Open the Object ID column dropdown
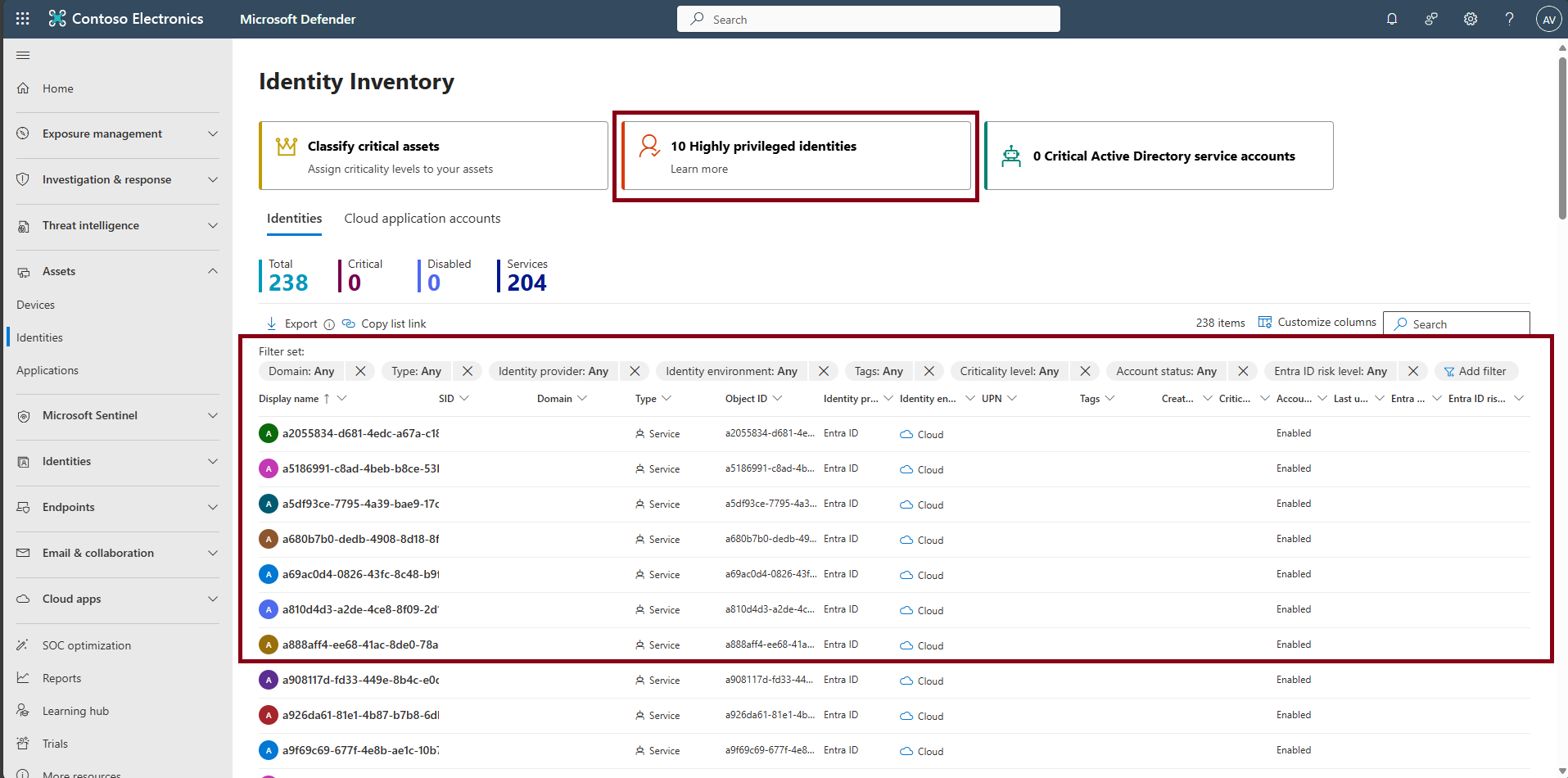This screenshot has width=1568, height=778. point(777,399)
